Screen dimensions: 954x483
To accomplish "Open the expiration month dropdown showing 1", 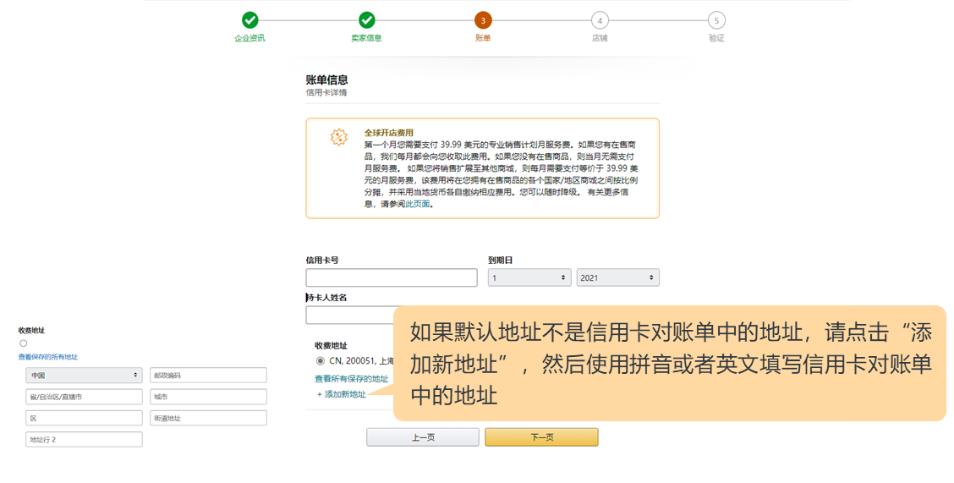I will click(529, 278).
